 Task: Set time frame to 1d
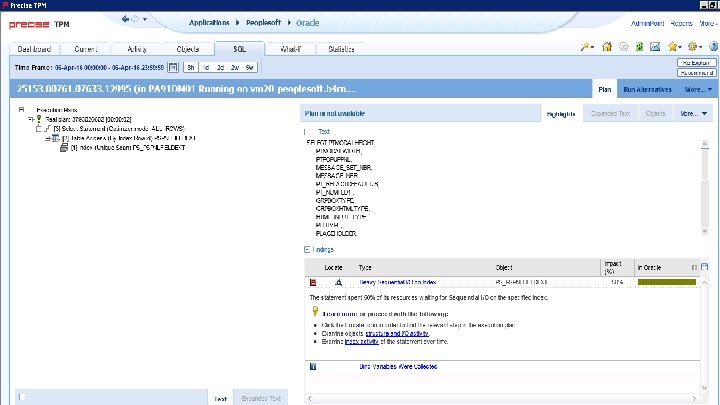[206, 68]
